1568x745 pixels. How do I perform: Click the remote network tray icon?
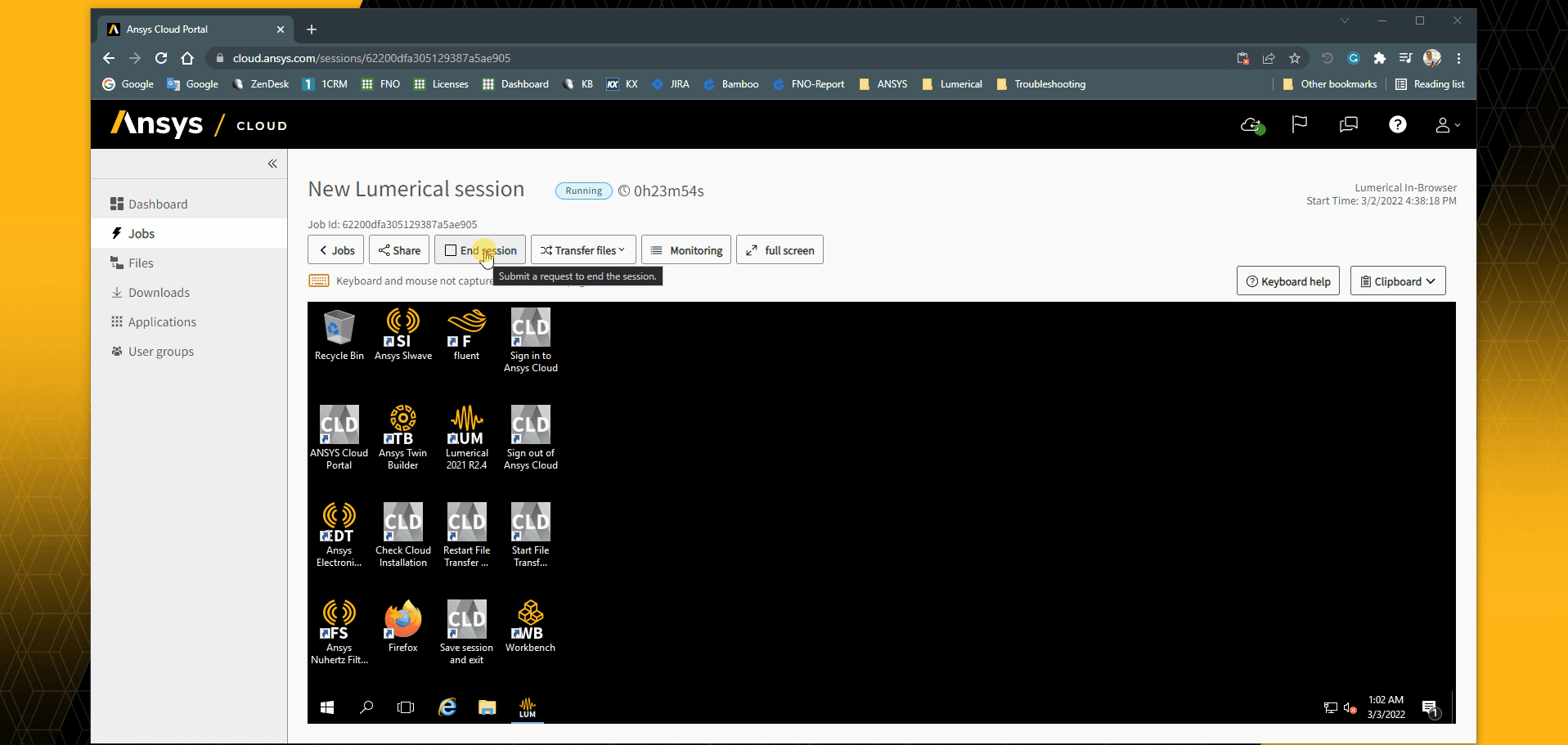point(1331,708)
